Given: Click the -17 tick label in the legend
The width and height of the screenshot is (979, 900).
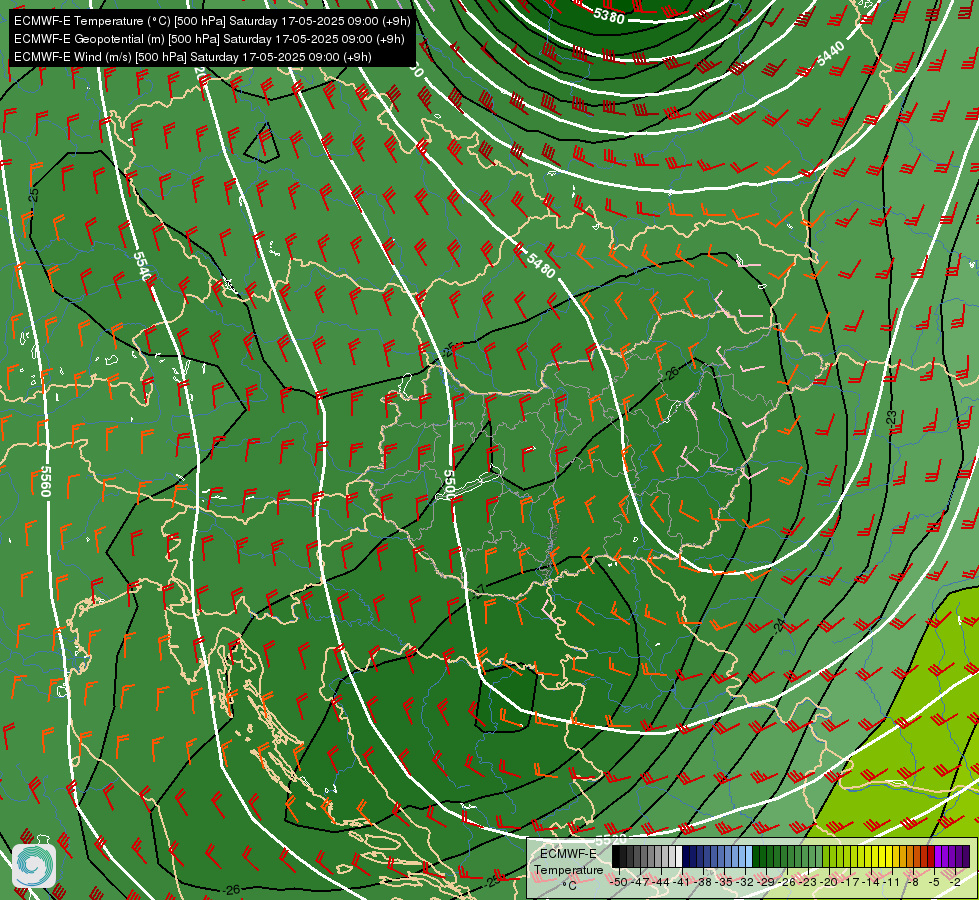Looking at the screenshot, I should (x=850, y=883).
